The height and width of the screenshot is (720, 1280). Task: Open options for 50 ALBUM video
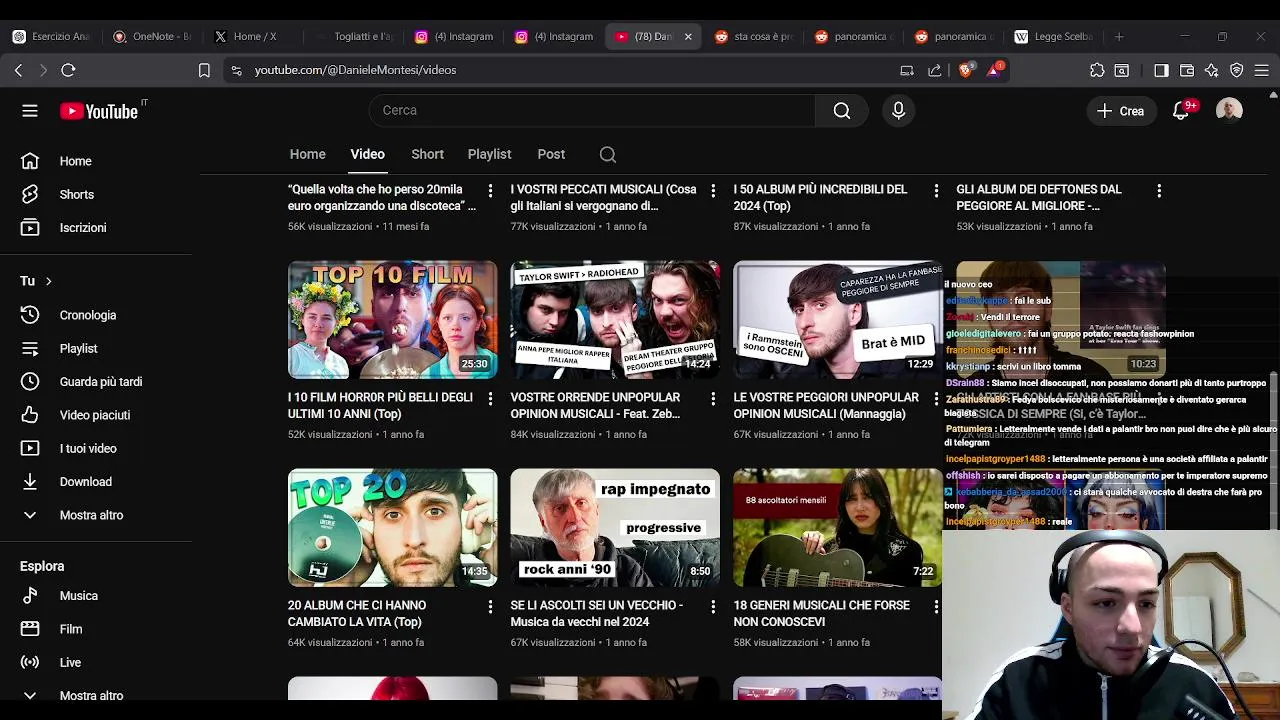[936, 190]
